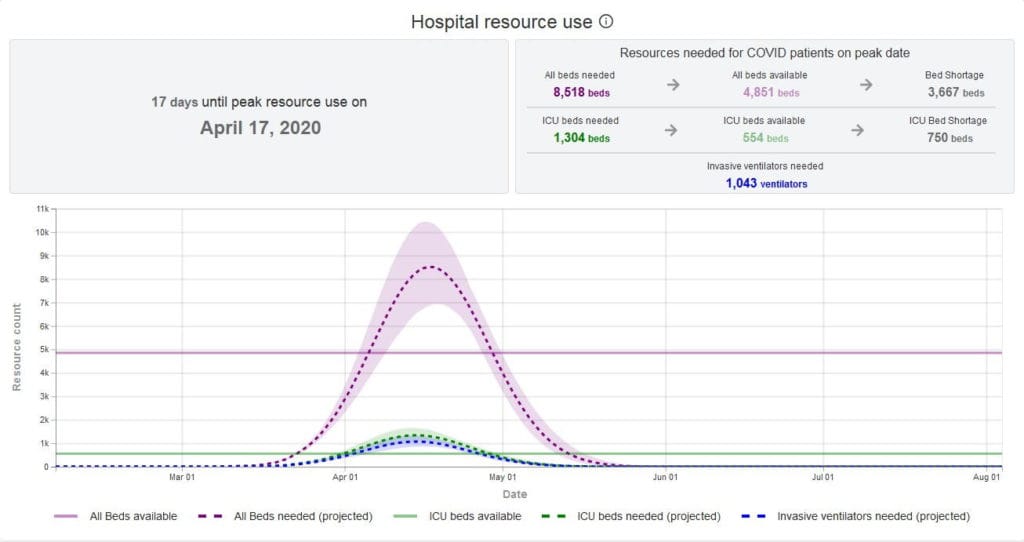
Task: Click the 750 ICU bed shortage value
Action: click(x=948, y=138)
